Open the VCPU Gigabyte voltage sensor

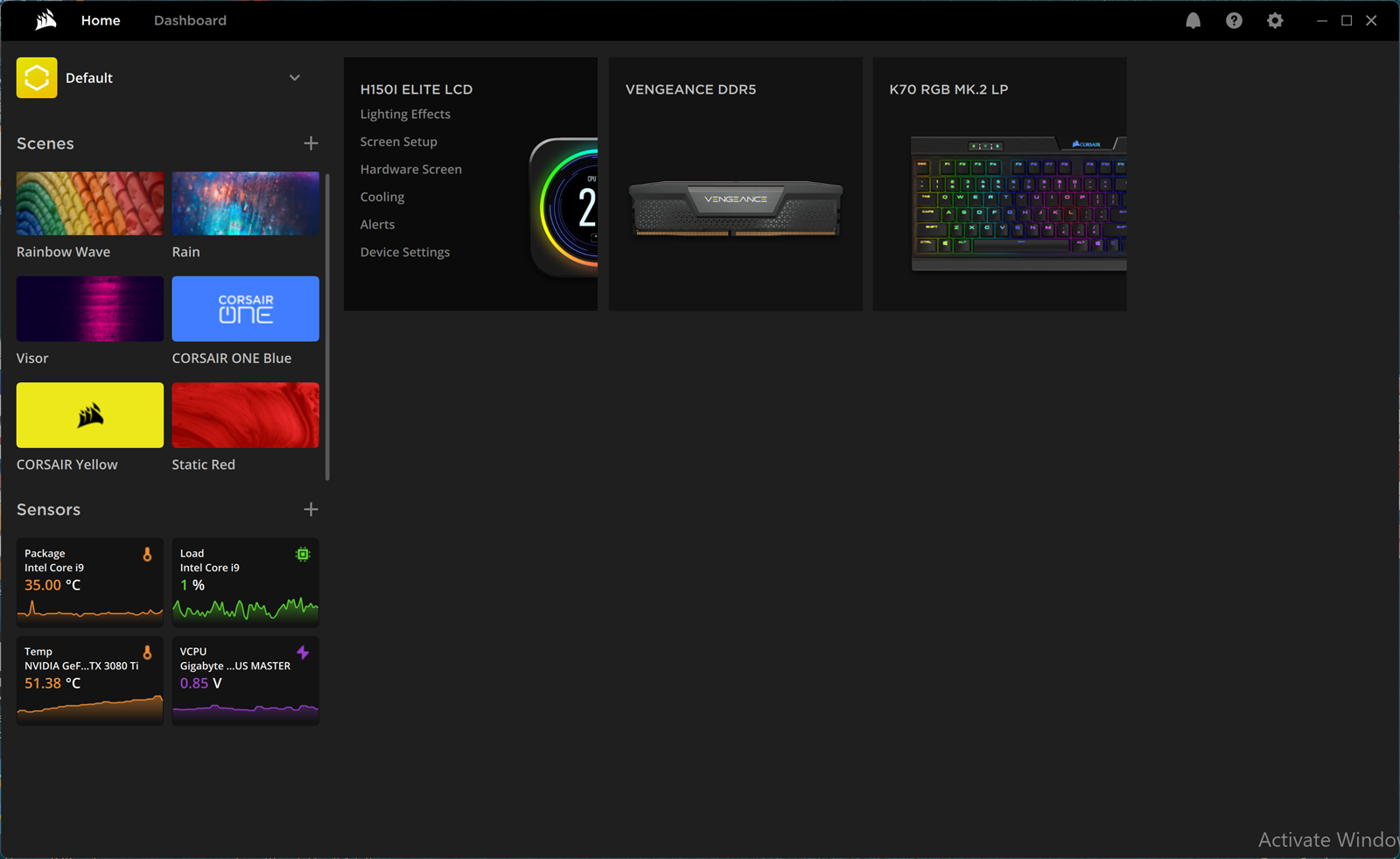246,681
